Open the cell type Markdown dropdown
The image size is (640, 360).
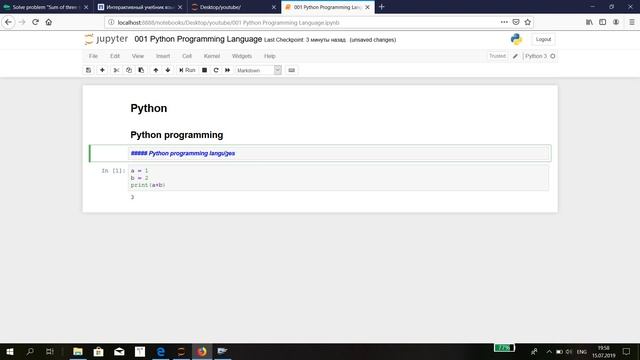tap(258, 70)
